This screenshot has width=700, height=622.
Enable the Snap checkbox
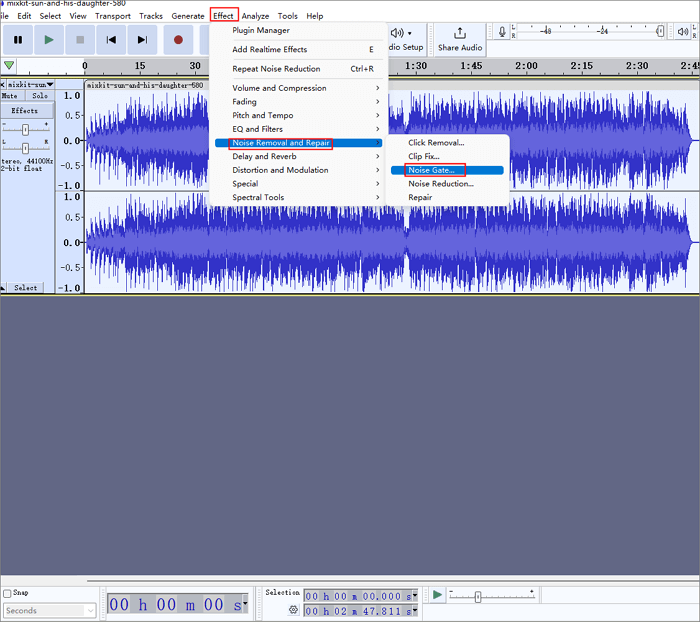(x=8, y=593)
